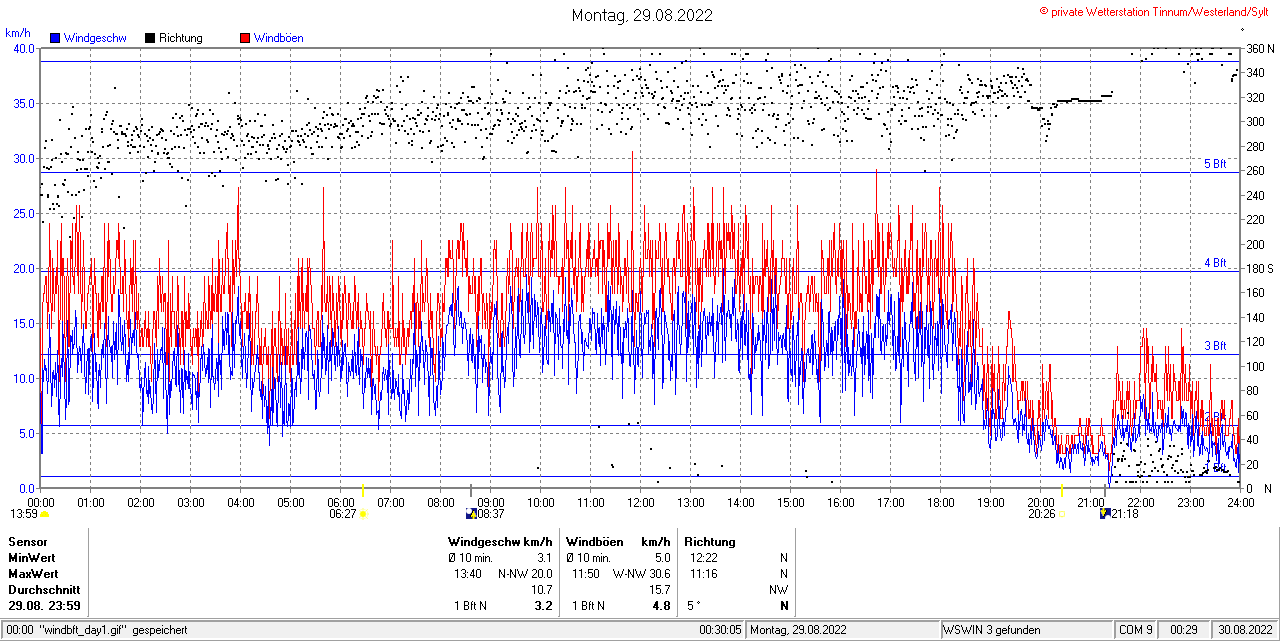Select the red Windböen legend swatch
Screen dimensions: 1280x641
point(245,38)
